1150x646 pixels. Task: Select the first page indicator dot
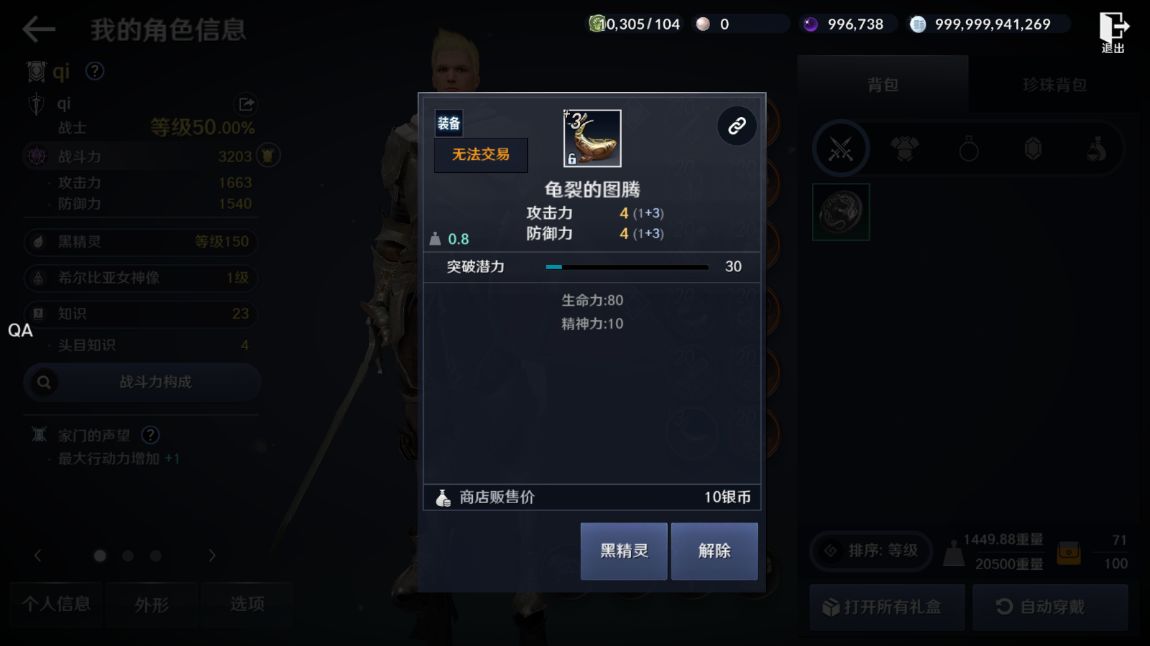pos(100,556)
